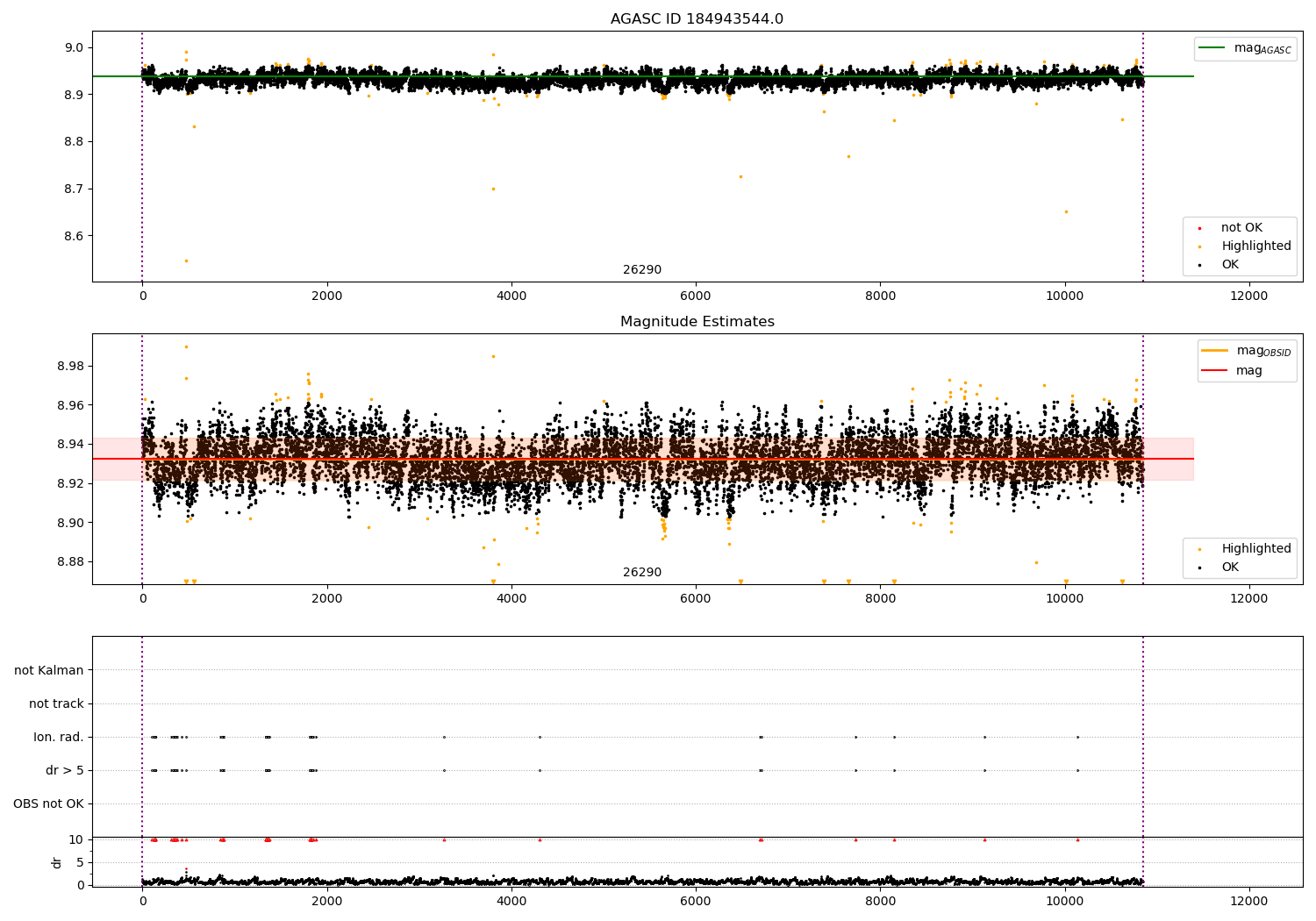The height and width of the screenshot is (921, 1316).
Task: Click 'OK' in the top plot legend
Action: point(1219,265)
